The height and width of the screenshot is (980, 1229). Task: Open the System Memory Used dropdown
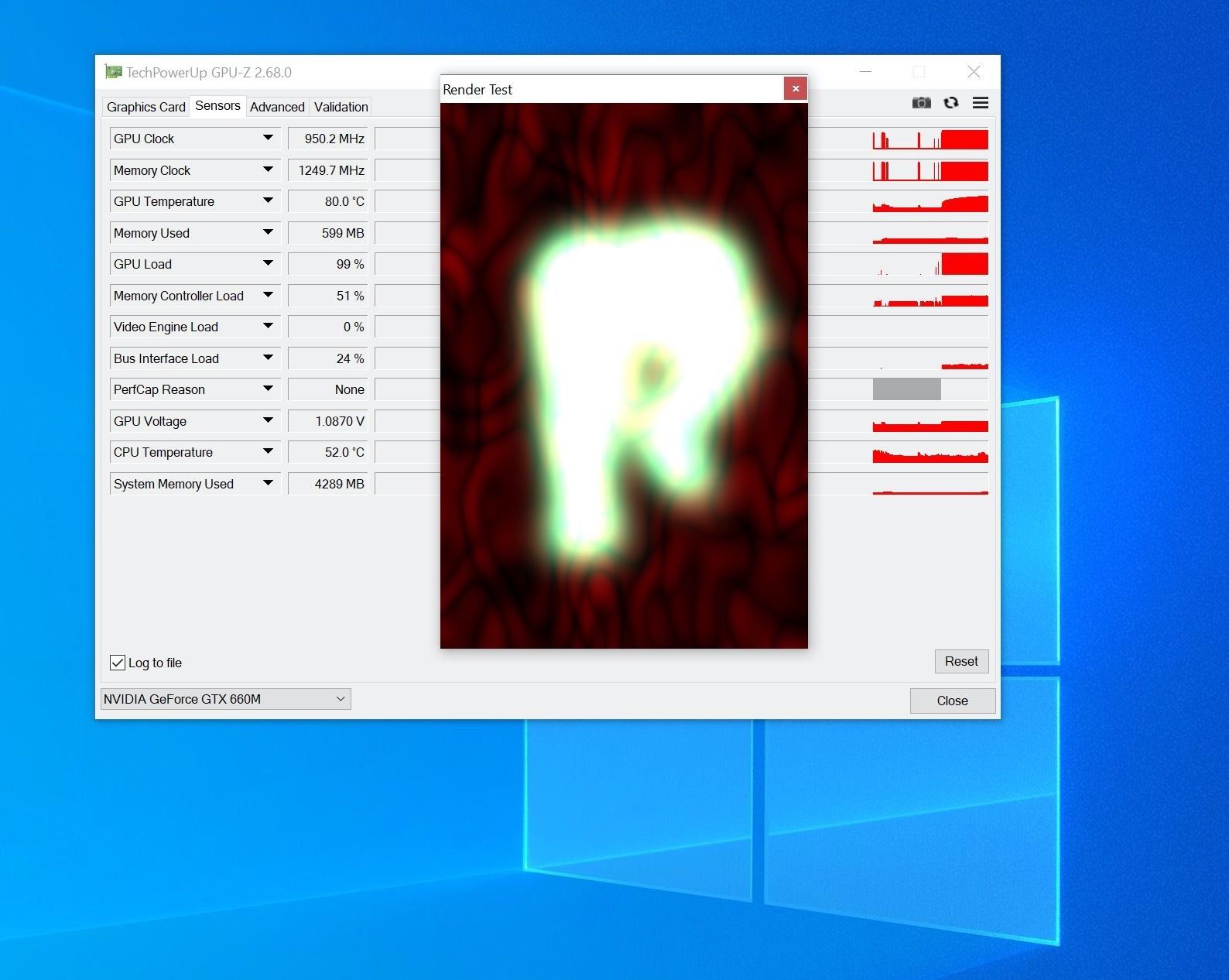pos(268,484)
